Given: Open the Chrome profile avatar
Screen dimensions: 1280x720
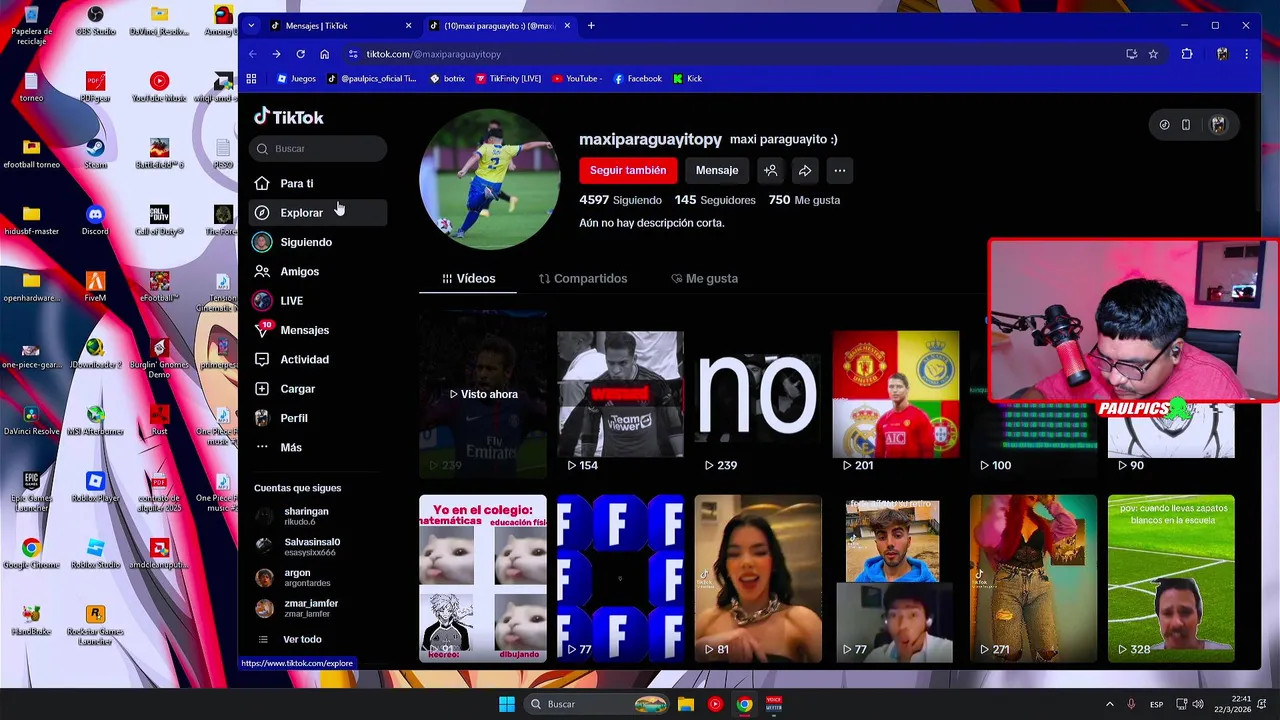Looking at the screenshot, I should click(1222, 54).
